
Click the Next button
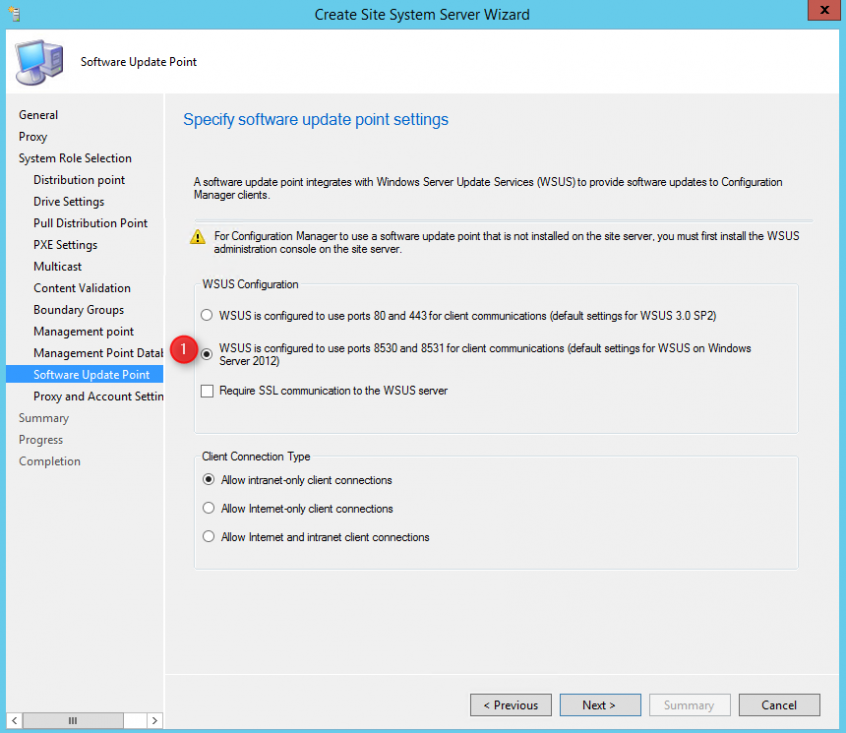pos(600,704)
